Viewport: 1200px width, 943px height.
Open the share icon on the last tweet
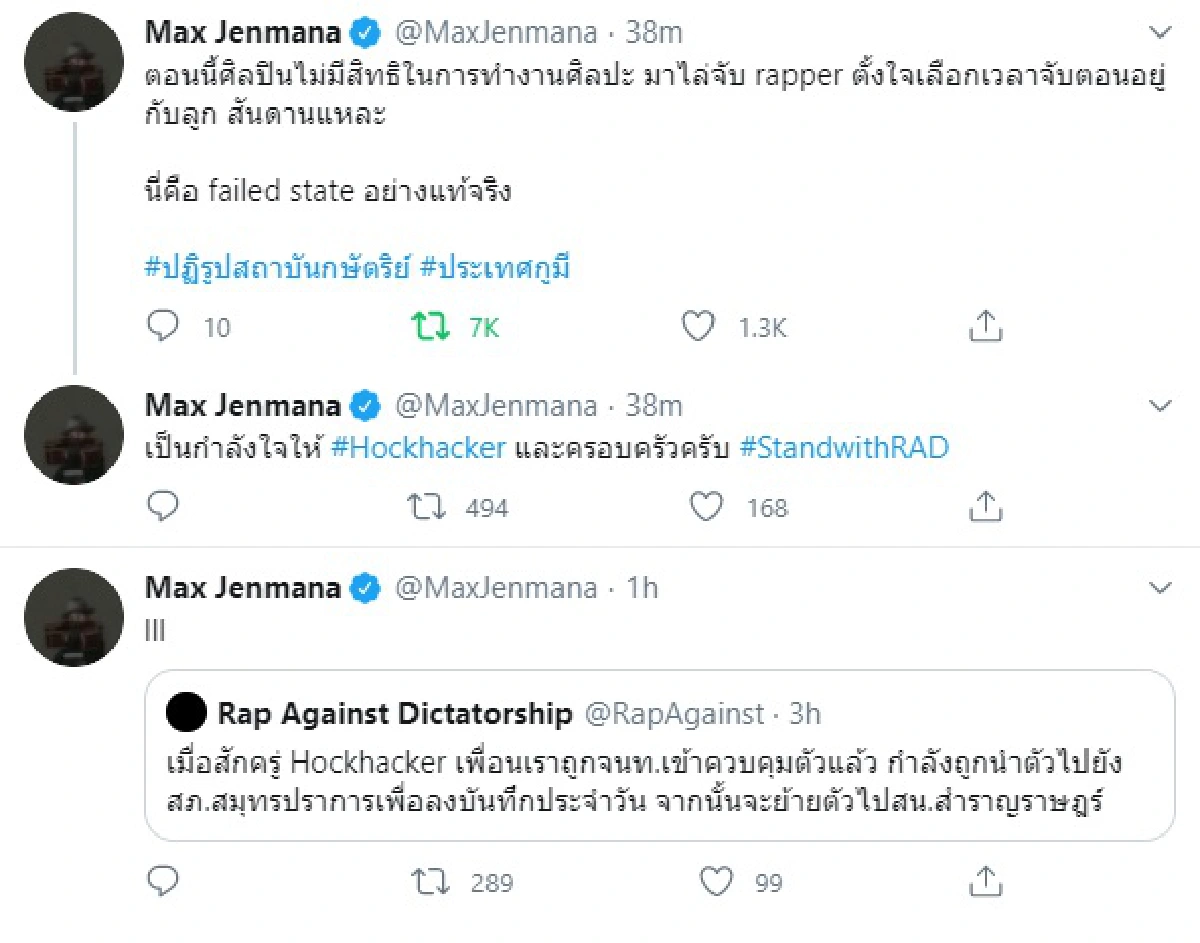tap(986, 881)
